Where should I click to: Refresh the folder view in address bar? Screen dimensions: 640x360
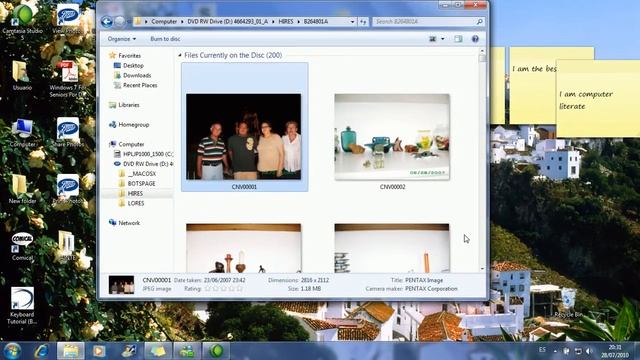[x=363, y=22]
